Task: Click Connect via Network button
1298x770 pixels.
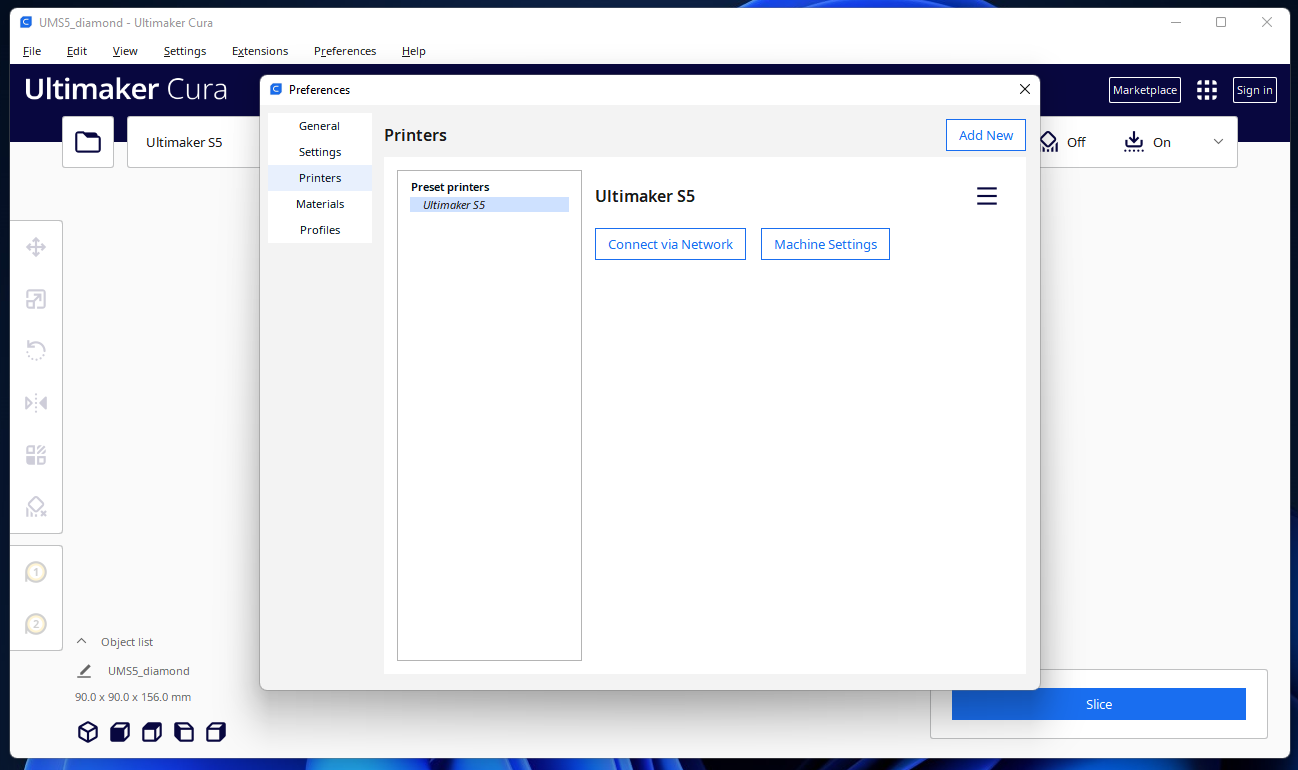Action: pos(670,244)
